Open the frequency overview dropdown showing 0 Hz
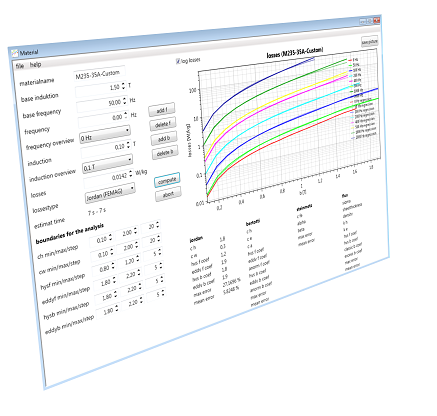The image size is (437, 416). point(105,135)
